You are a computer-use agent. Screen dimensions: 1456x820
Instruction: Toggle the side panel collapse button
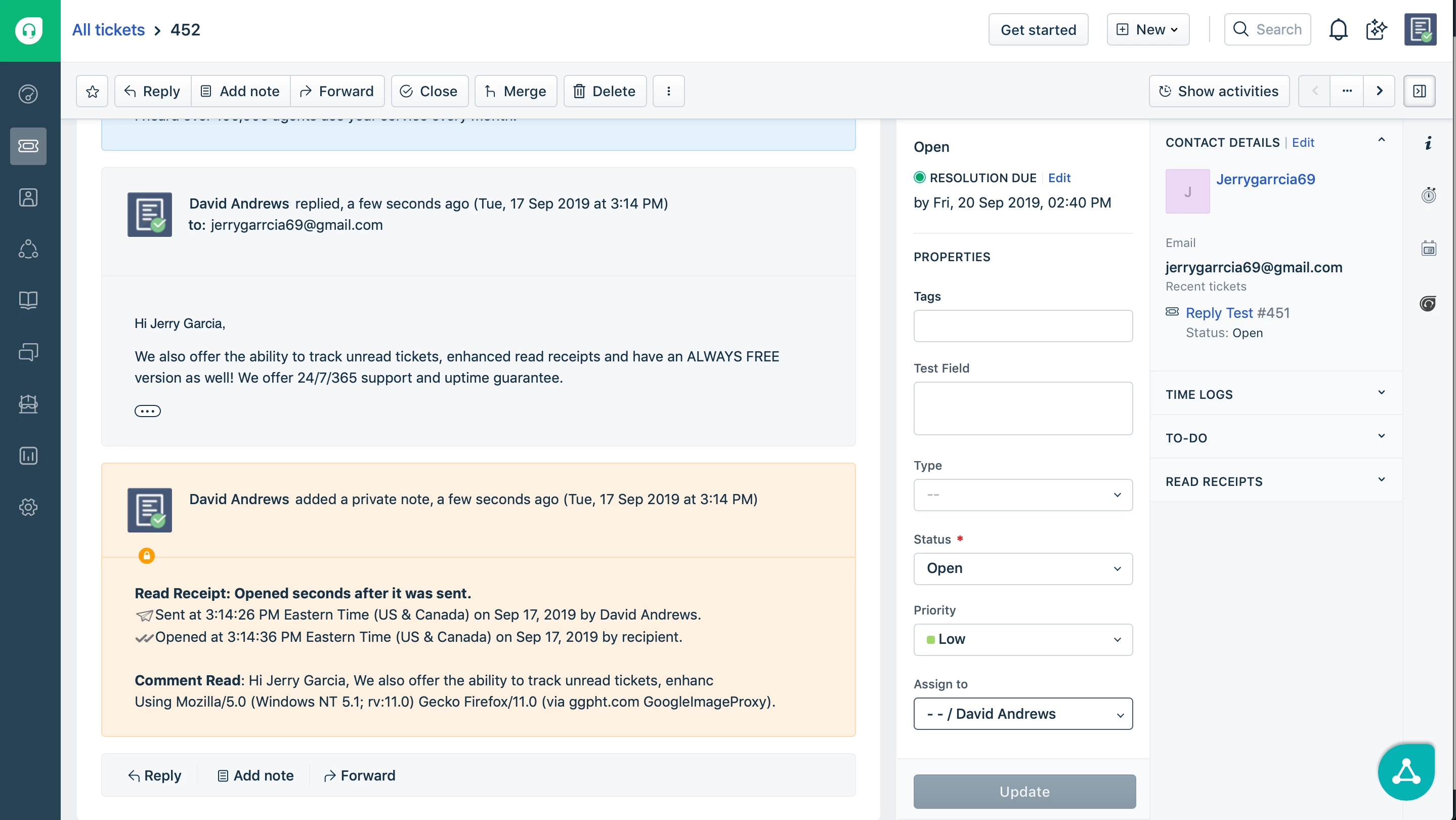pos(1419,91)
